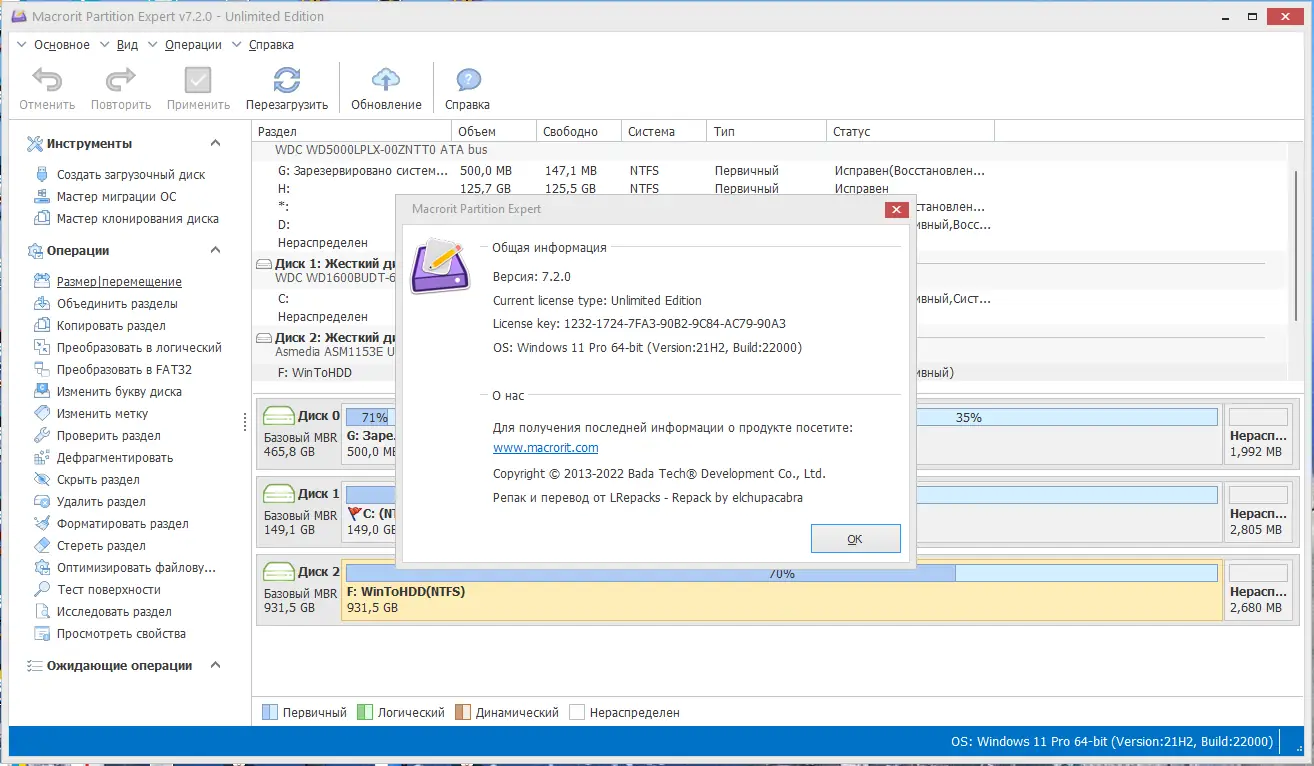Click the Первичный legend color swatch
The width and height of the screenshot is (1314, 766).
click(x=269, y=713)
